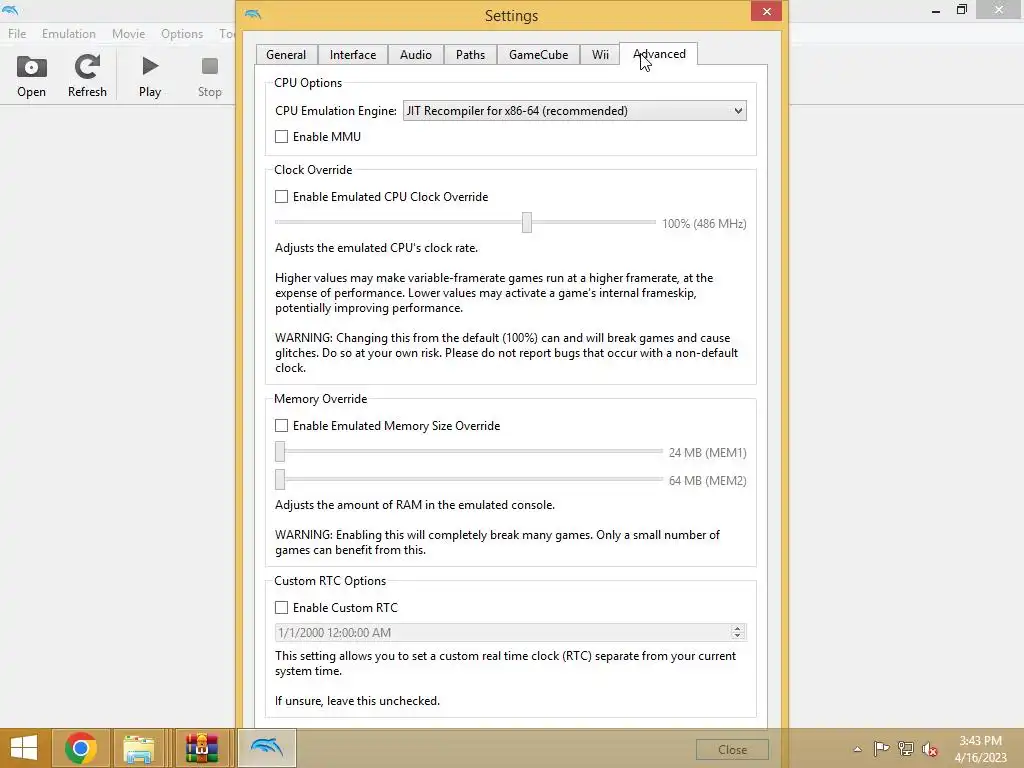Decrement the custom RTC time stepper down arrow

(x=737, y=636)
